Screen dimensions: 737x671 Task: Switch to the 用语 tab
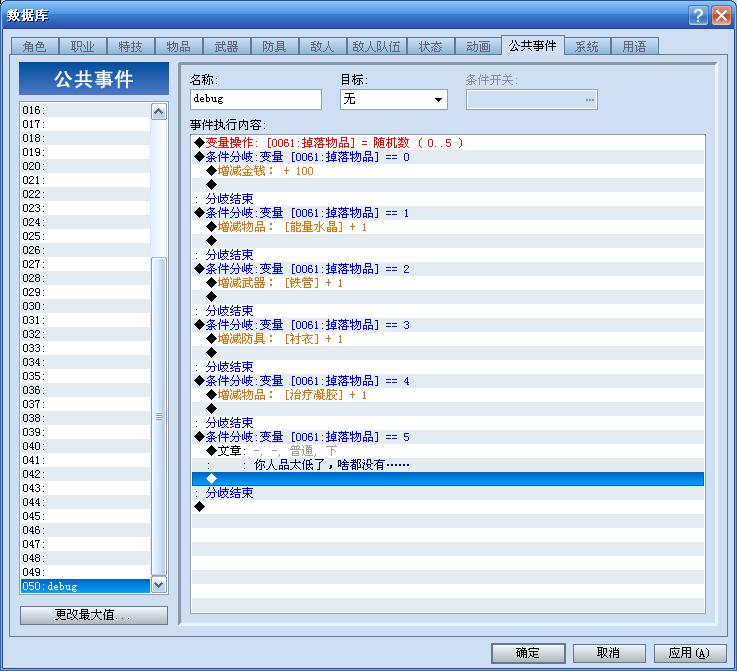coord(635,46)
